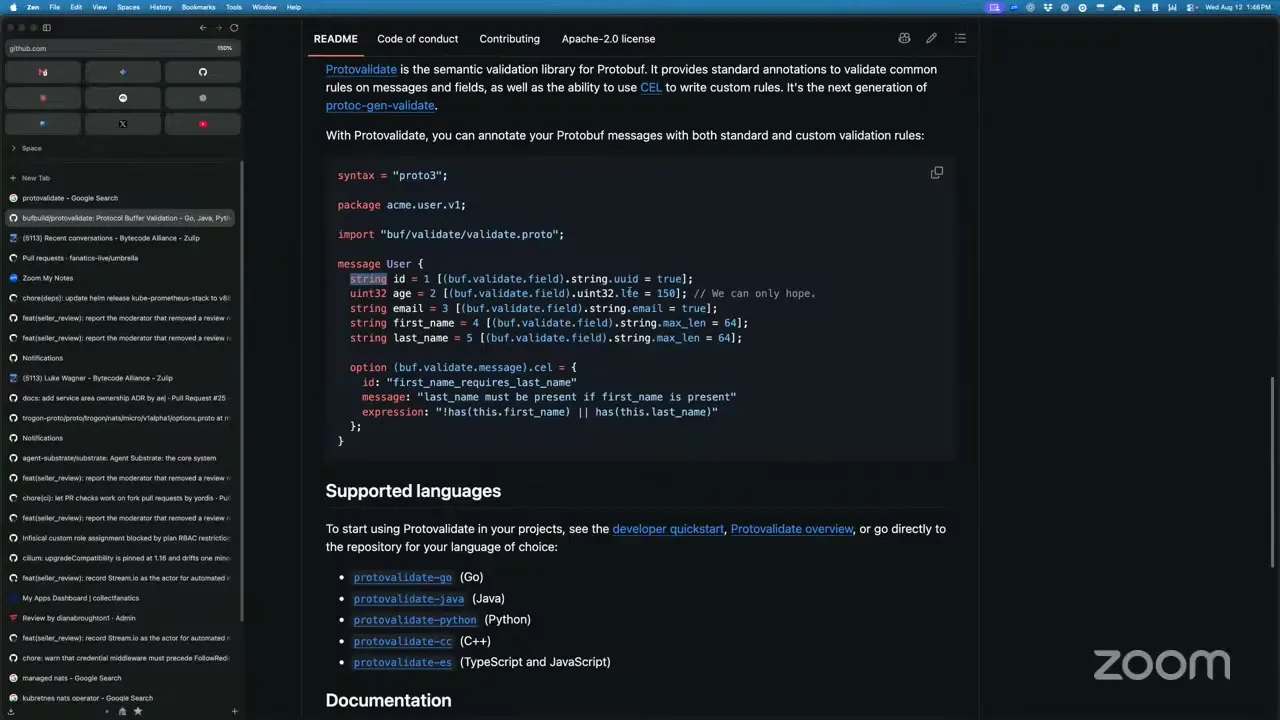1280x720 pixels.
Task: Open the colorful spark pinned essential
Action: pos(123,72)
